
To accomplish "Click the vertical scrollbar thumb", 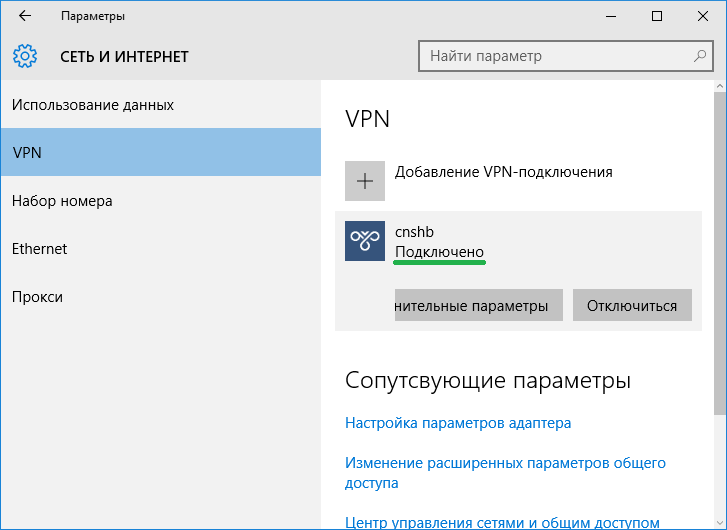I will click(720, 250).
